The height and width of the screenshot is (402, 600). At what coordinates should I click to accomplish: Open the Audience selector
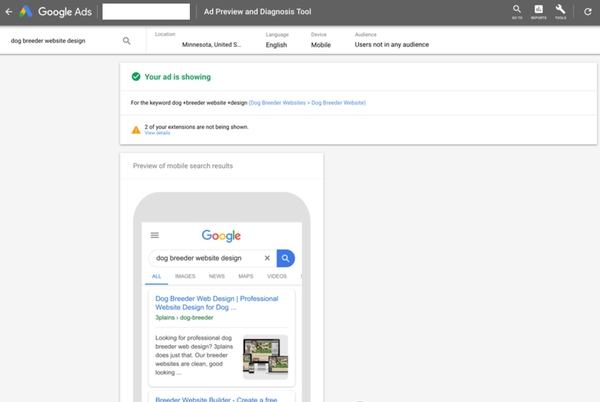tap(391, 40)
